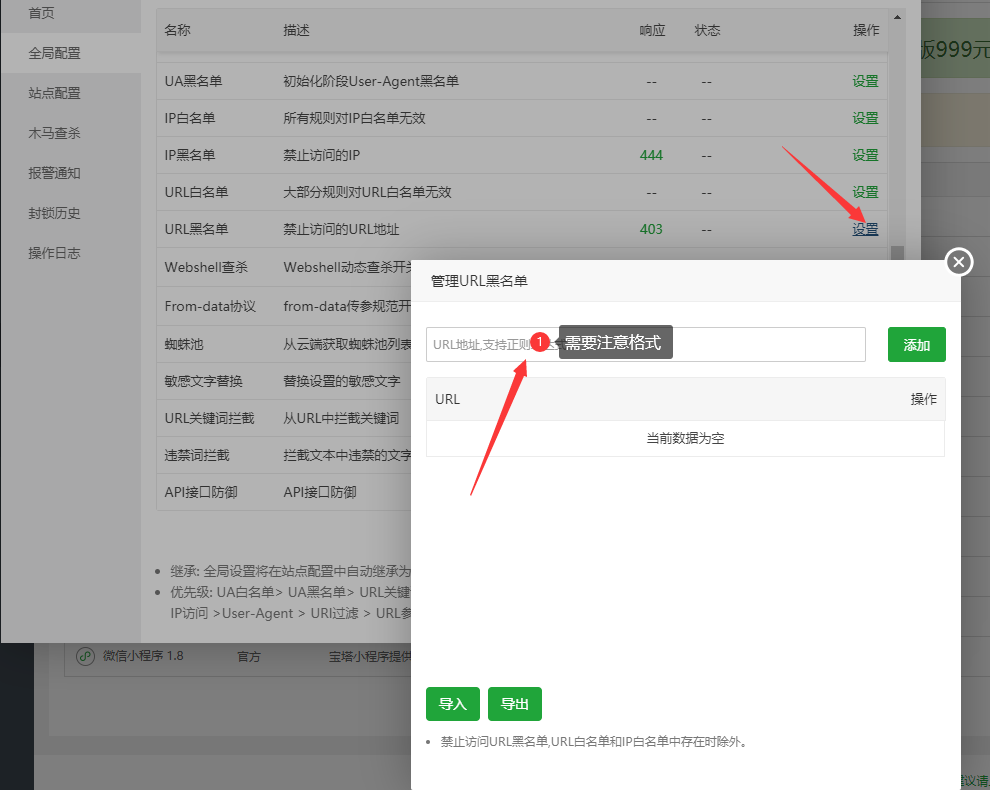Open 设置 for the UA黑名单 rule
Screen dimensions: 990x790
click(865, 81)
